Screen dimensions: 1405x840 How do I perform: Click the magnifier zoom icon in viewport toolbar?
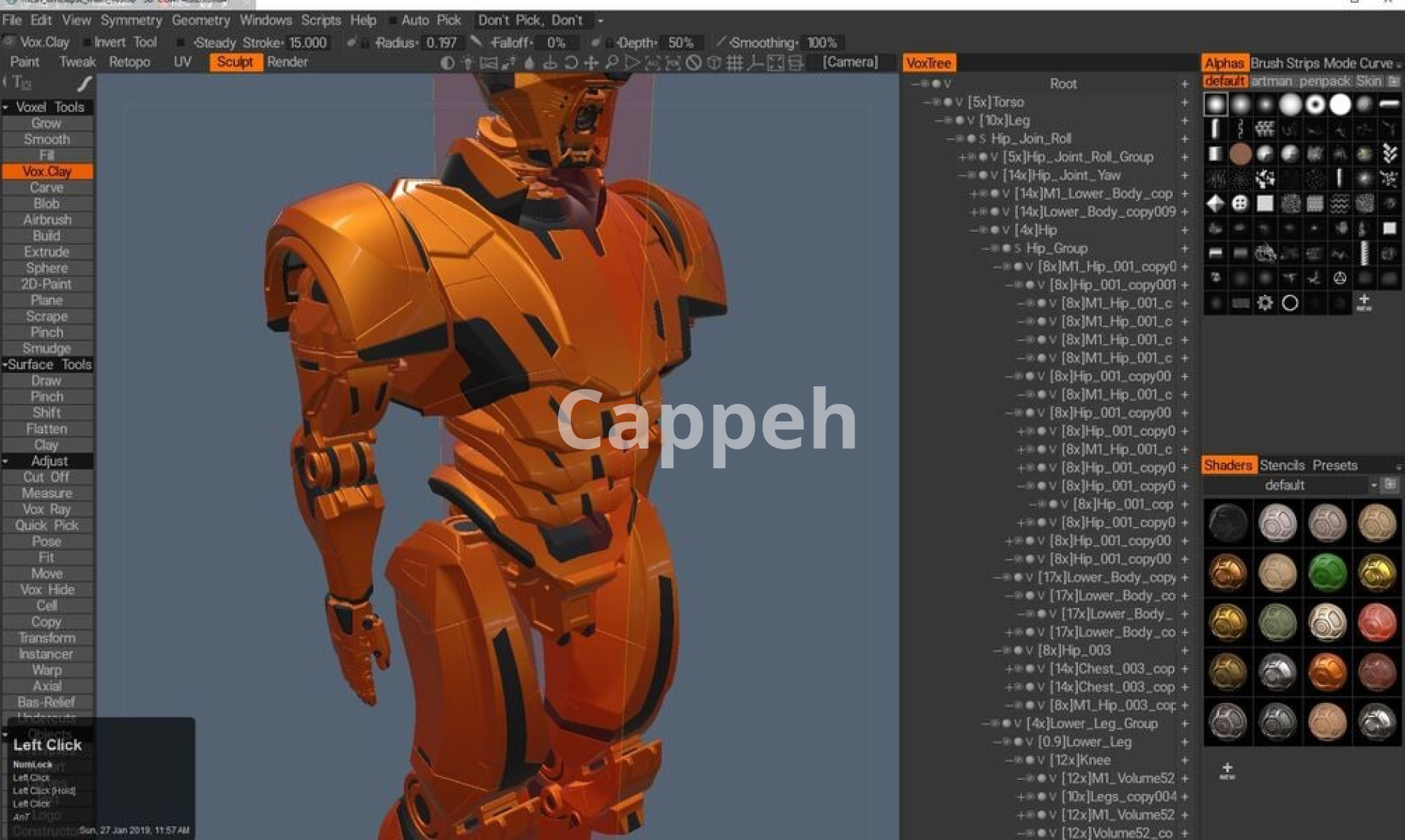click(x=611, y=63)
